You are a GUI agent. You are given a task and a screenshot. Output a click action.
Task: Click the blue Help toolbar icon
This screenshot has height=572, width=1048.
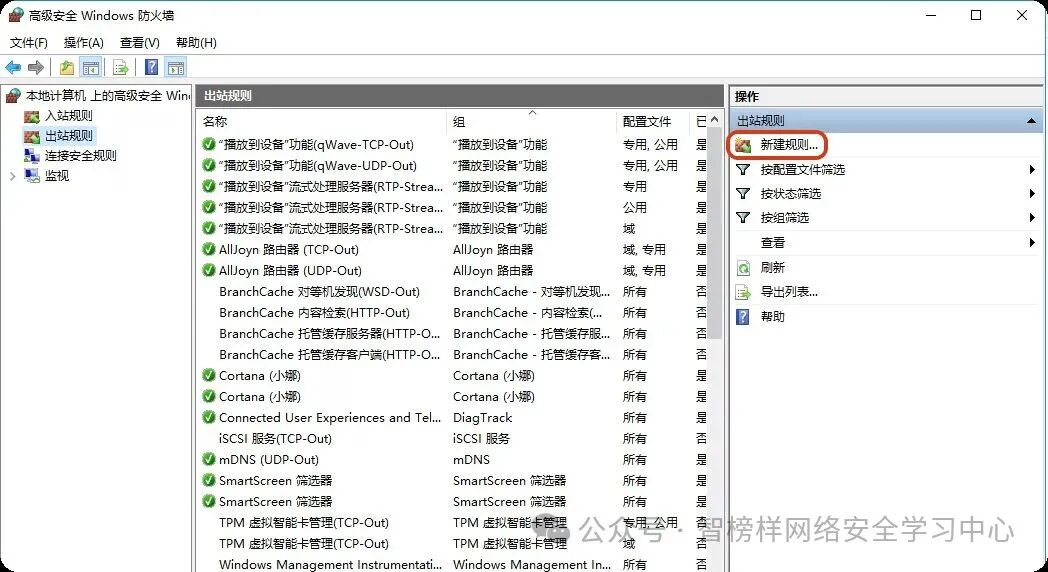click(152, 67)
